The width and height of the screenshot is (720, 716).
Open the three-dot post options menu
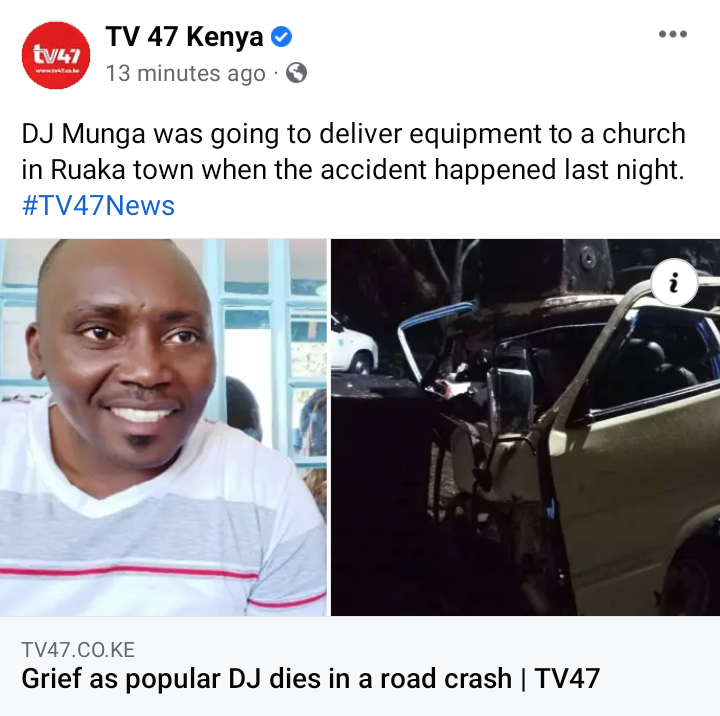coord(672,34)
